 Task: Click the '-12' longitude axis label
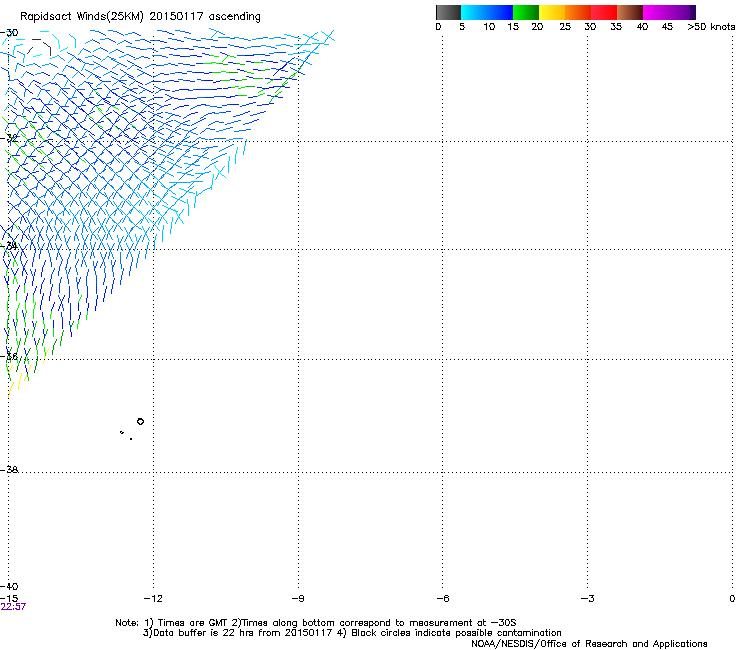tap(153, 599)
